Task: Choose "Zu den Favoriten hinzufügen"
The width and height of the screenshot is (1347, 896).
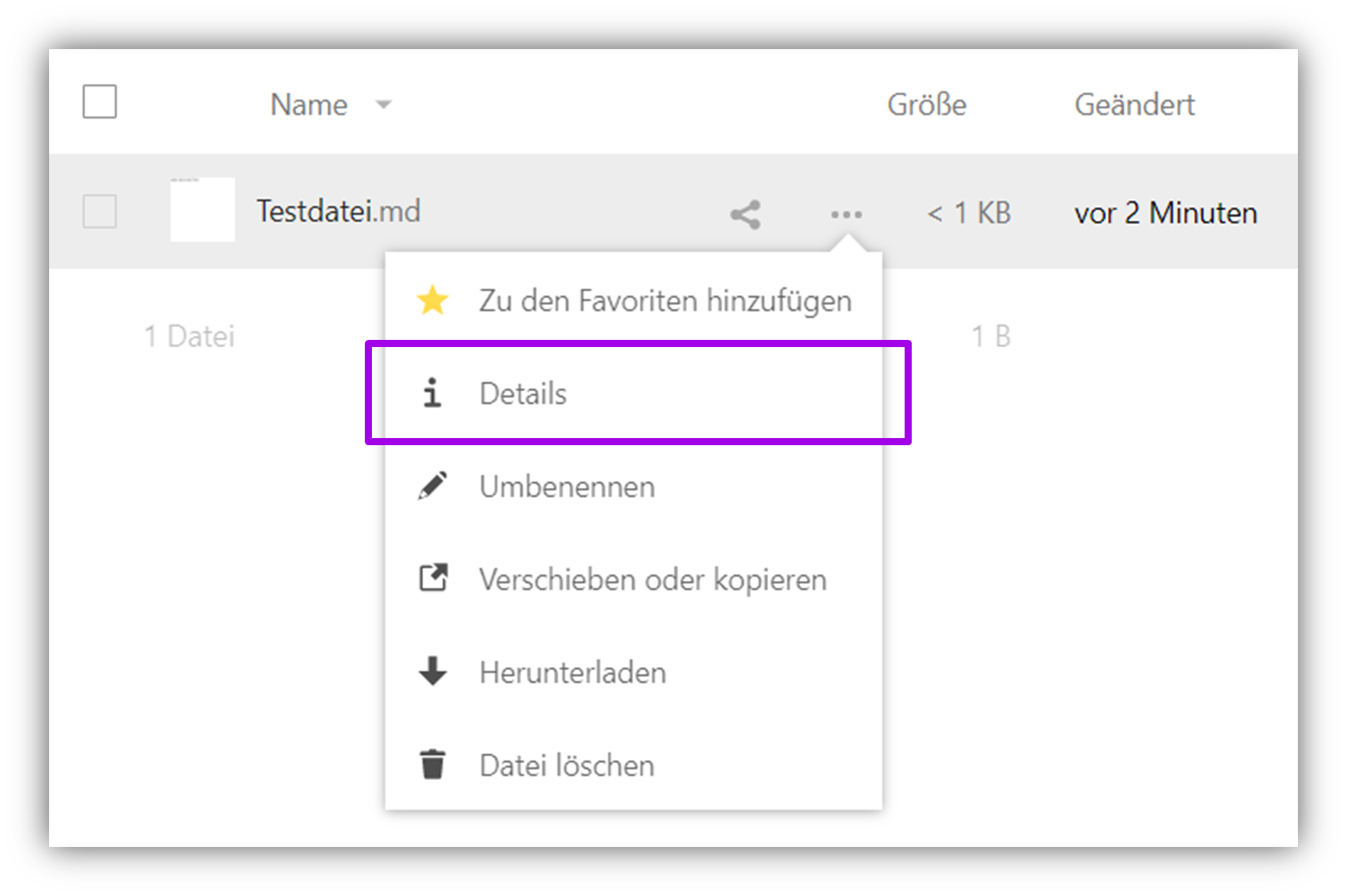Action: (665, 301)
